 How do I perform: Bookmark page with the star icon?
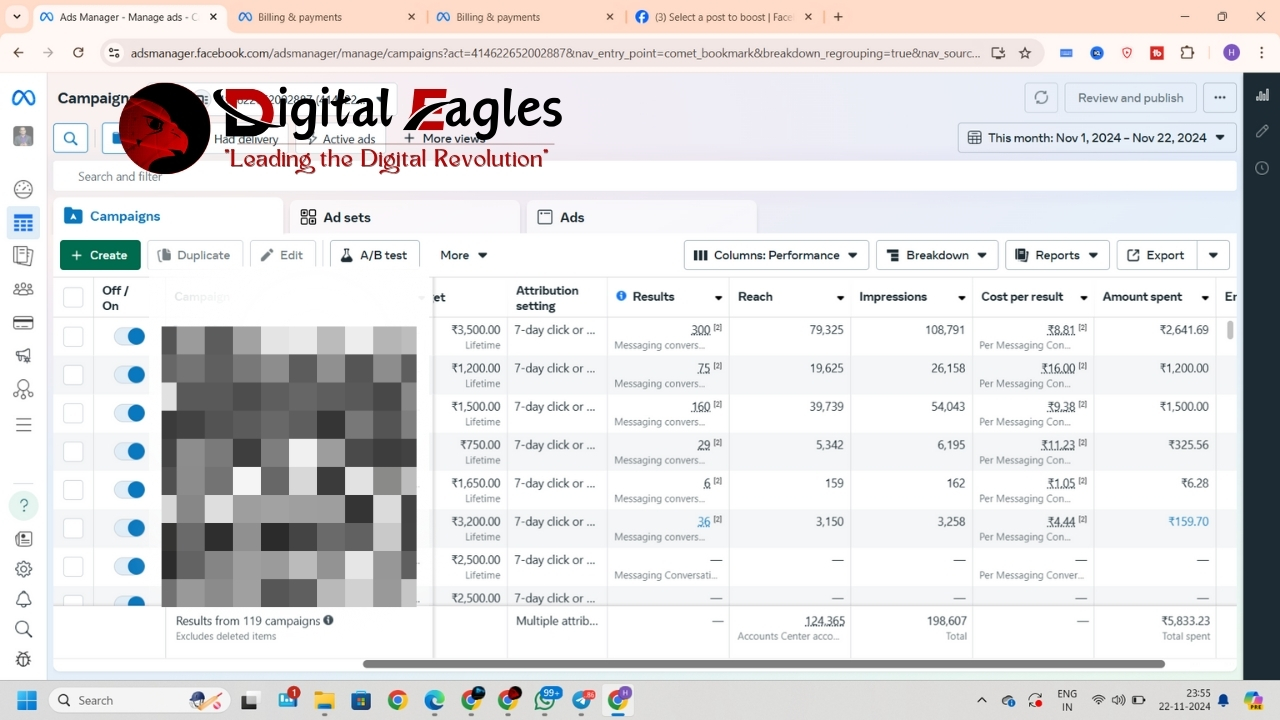click(1025, 53)
